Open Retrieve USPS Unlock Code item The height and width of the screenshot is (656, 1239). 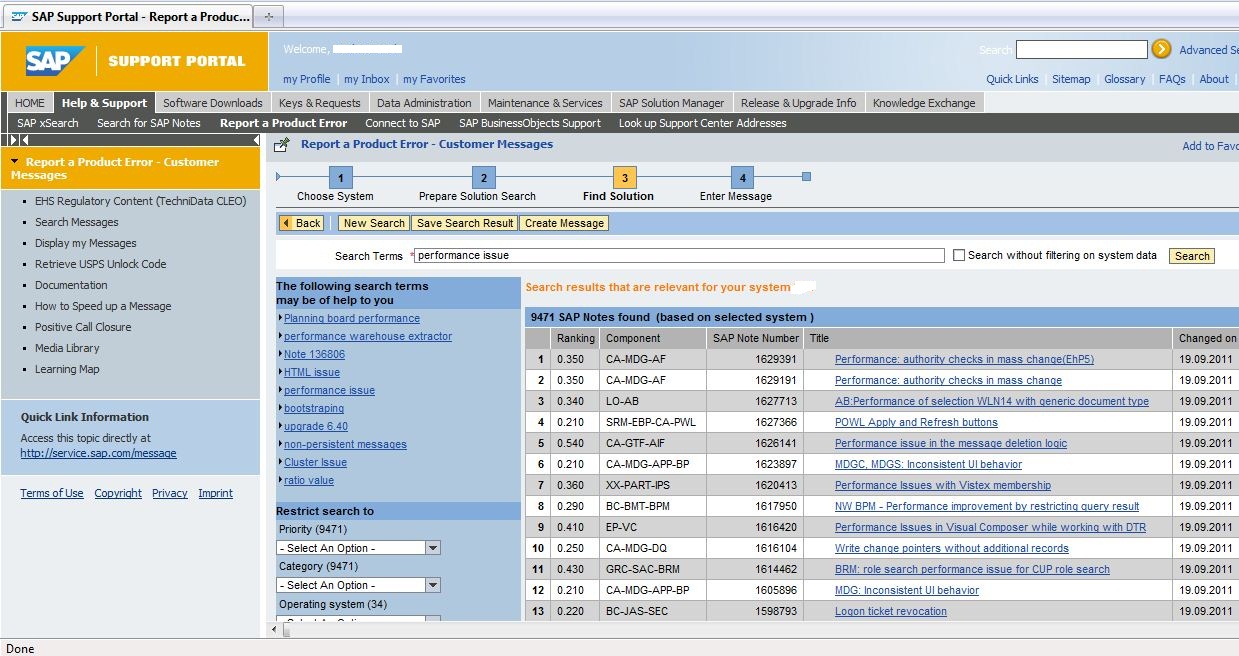click(101, 264)
